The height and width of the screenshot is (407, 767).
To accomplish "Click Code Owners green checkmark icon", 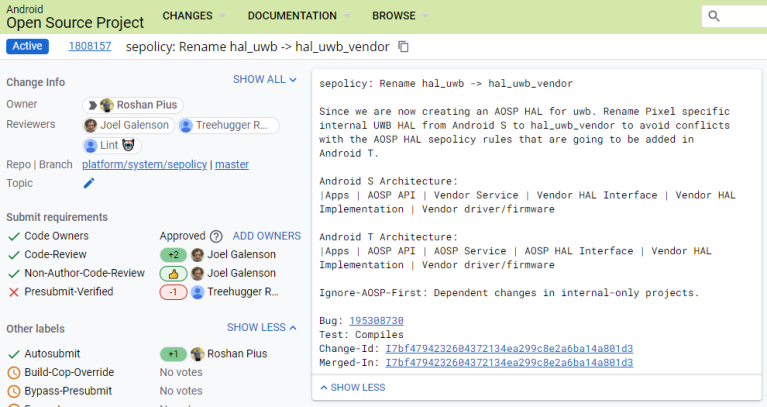I will pyautogui.click(x=14, y=236).
